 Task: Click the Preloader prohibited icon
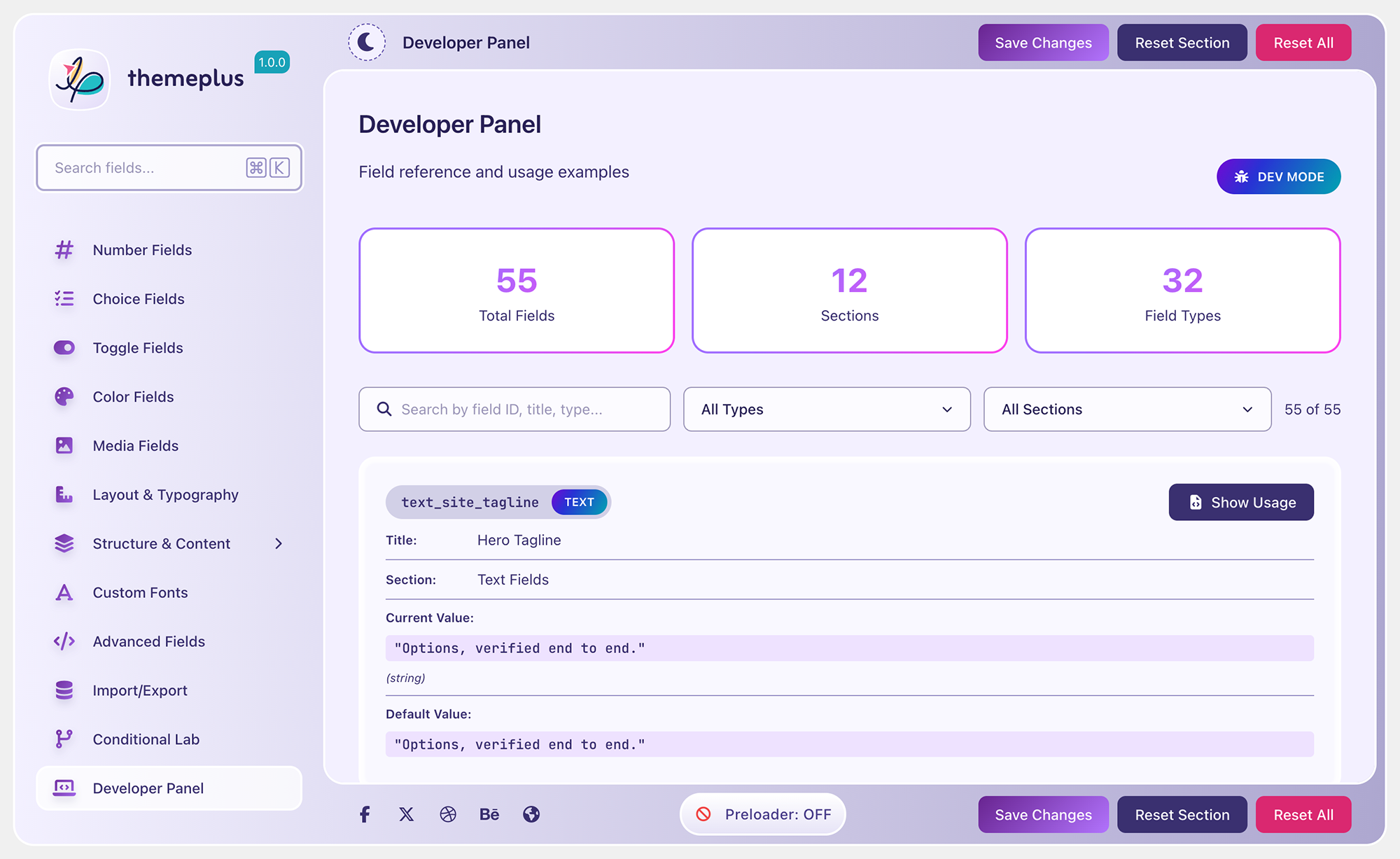703,814
